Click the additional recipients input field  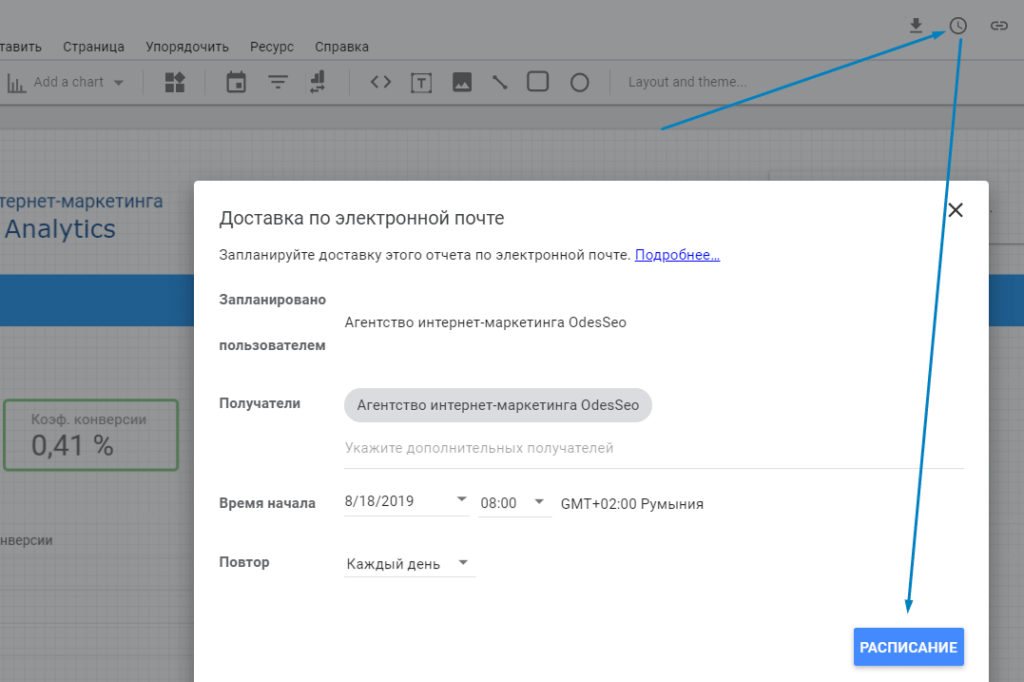[x=654, y=448]
